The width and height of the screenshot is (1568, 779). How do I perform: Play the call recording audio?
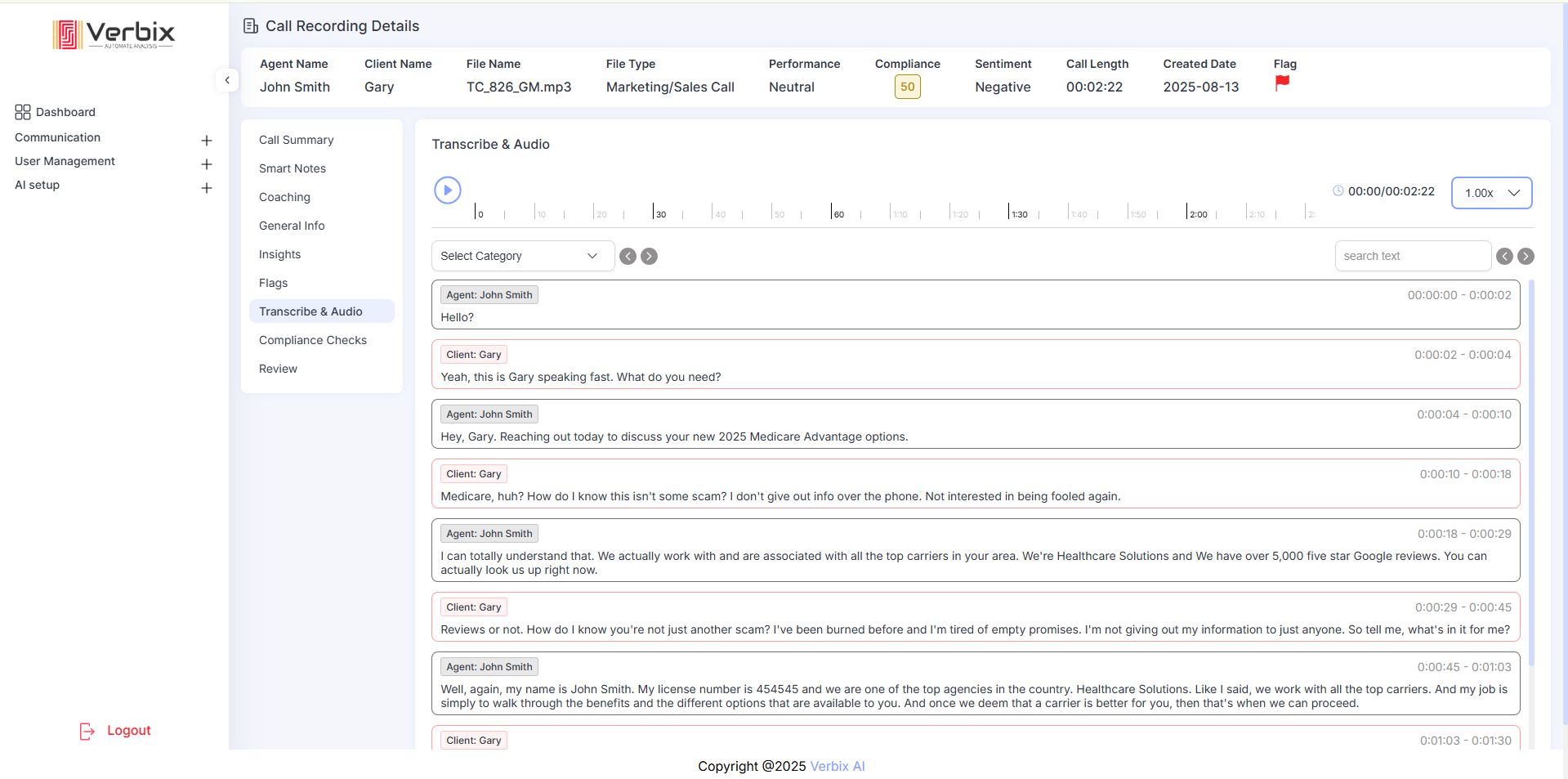448,190
